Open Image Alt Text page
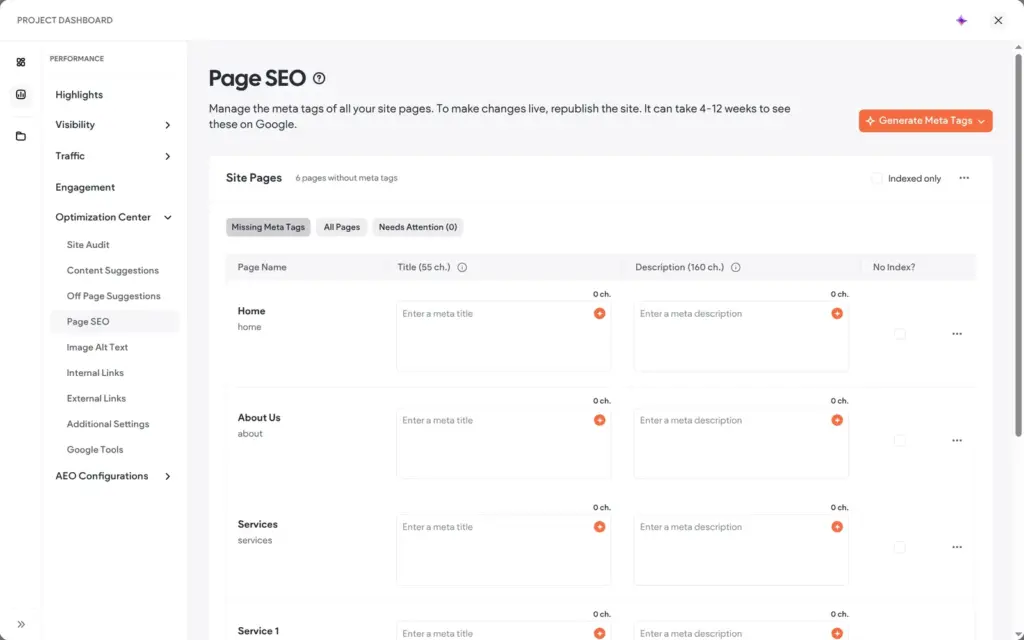 click(x=97, y=347)
